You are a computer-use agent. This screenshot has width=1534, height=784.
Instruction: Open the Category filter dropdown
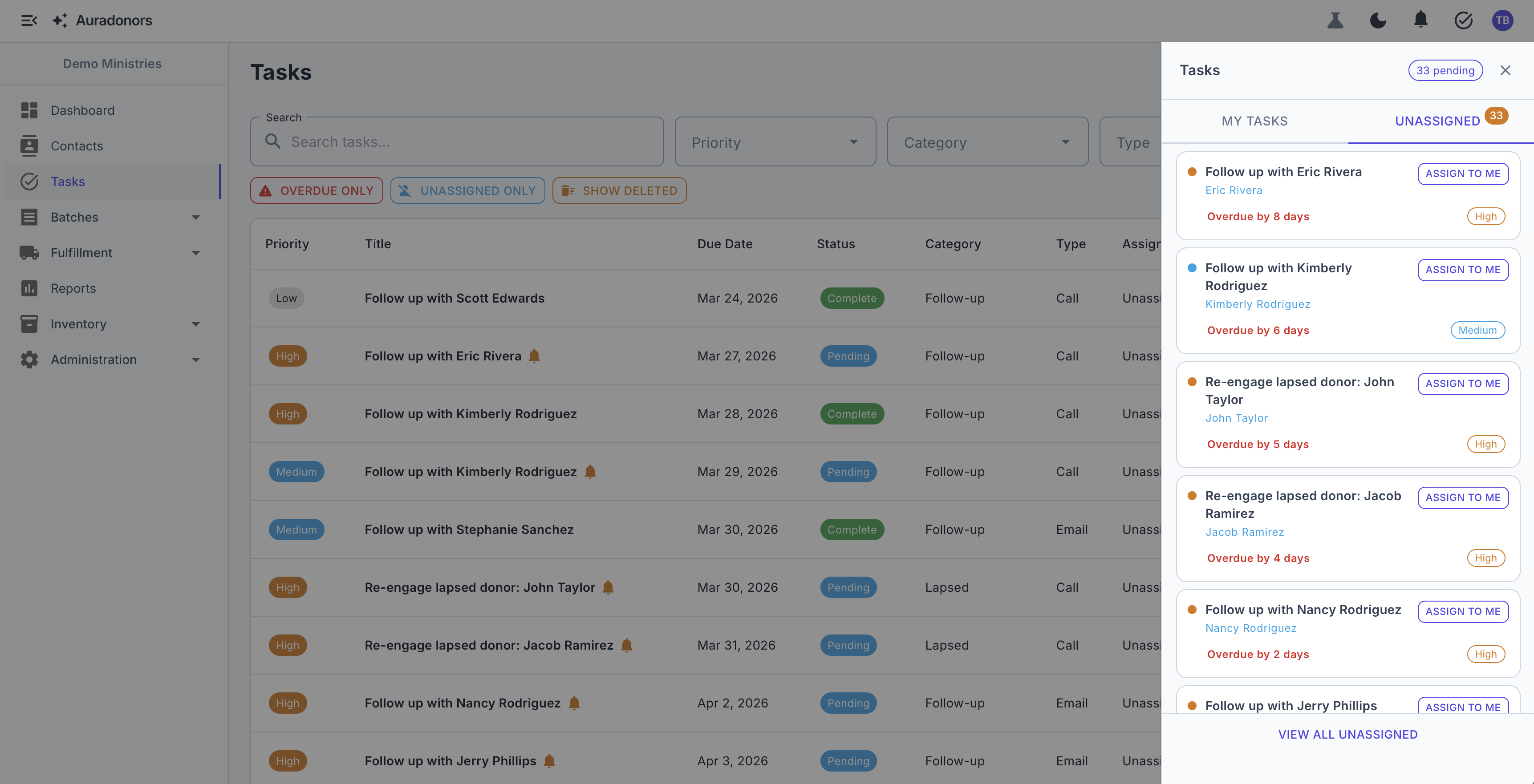click(x=987, y=142)
